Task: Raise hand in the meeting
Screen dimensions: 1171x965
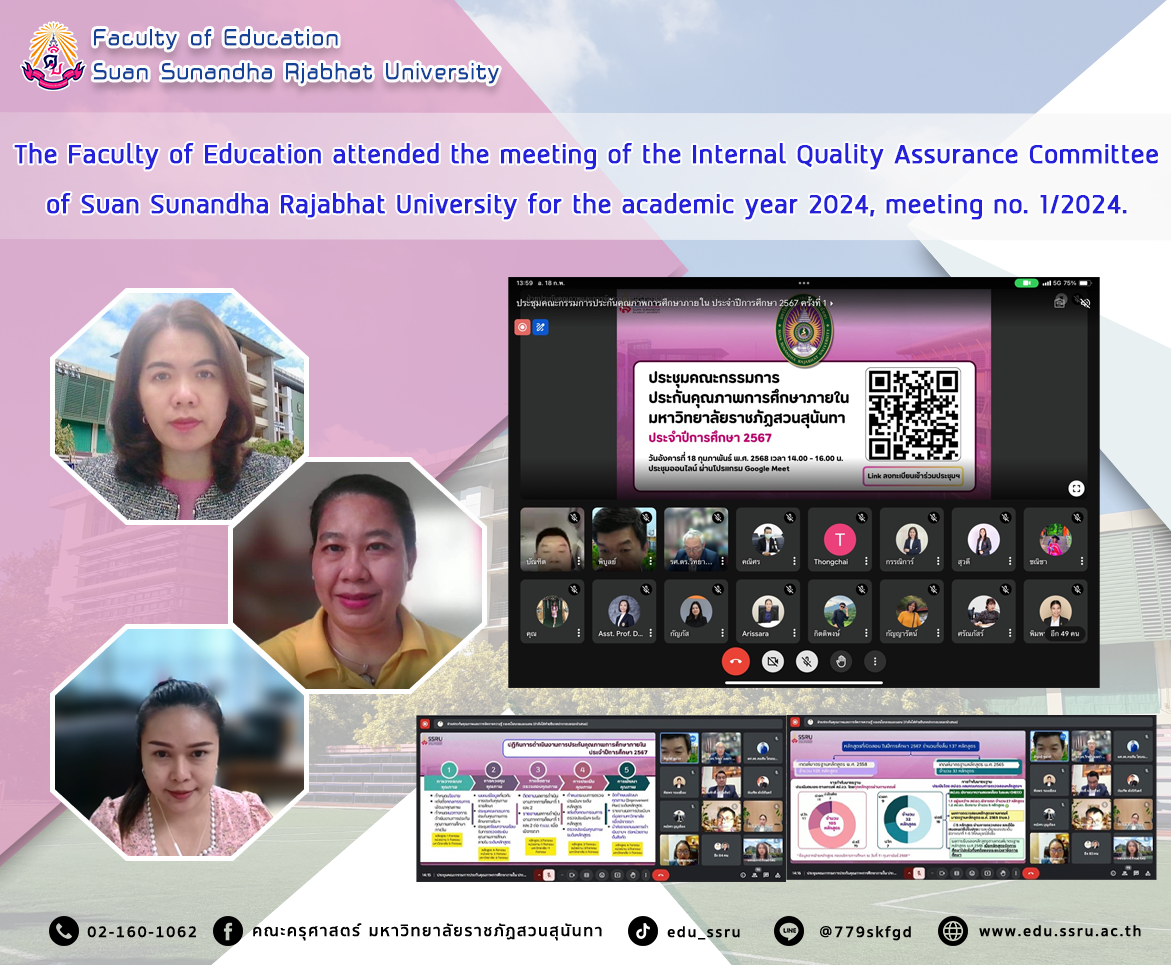Action: [x=841, y=661]
